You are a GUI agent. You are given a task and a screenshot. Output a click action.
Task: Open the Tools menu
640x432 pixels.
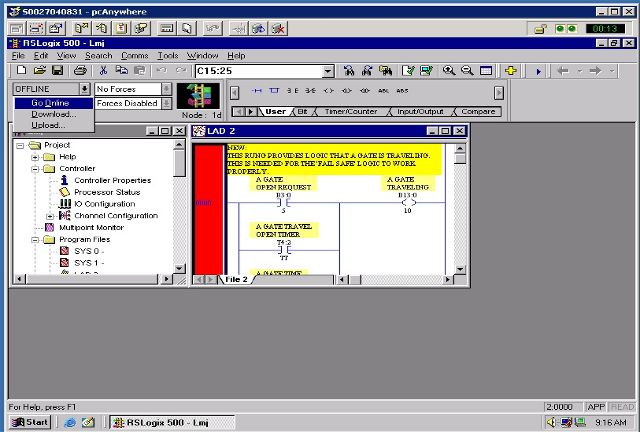pos(168,56)
